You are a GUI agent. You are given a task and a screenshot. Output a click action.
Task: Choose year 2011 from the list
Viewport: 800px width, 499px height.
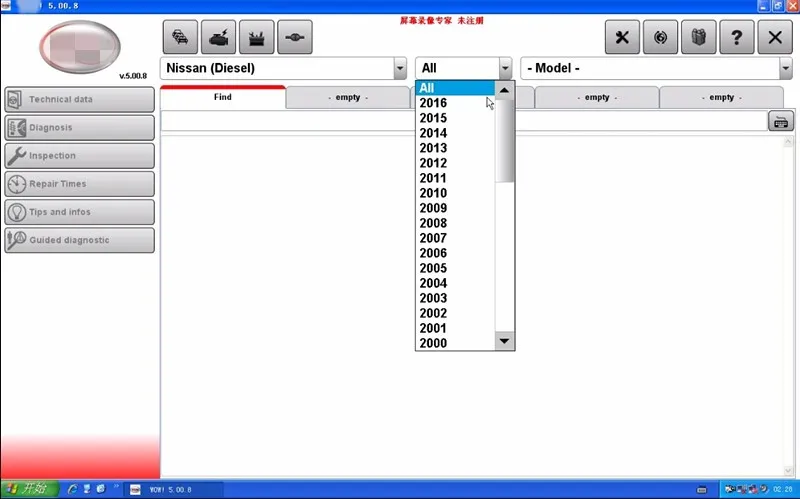455,178
